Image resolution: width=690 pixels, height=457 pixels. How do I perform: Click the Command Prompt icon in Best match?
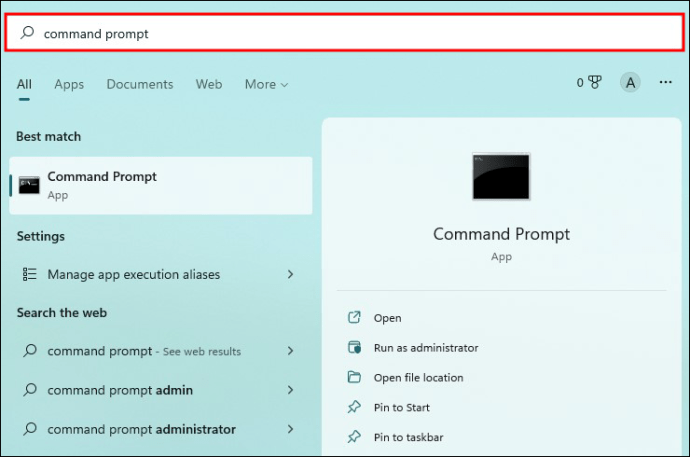(x=29, y=185)
